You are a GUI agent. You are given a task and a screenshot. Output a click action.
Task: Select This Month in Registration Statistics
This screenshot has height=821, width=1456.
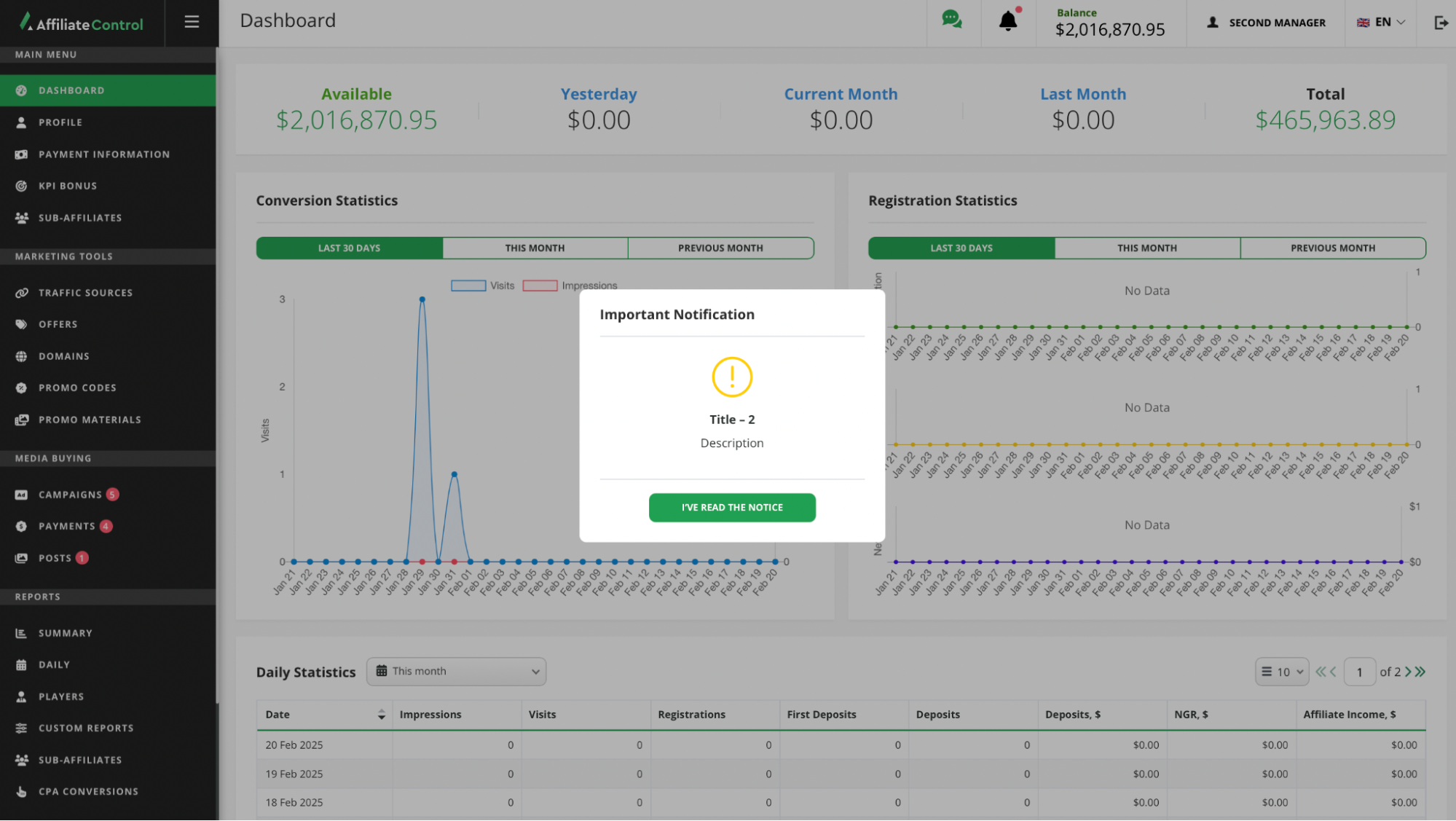click(1146, 248)
